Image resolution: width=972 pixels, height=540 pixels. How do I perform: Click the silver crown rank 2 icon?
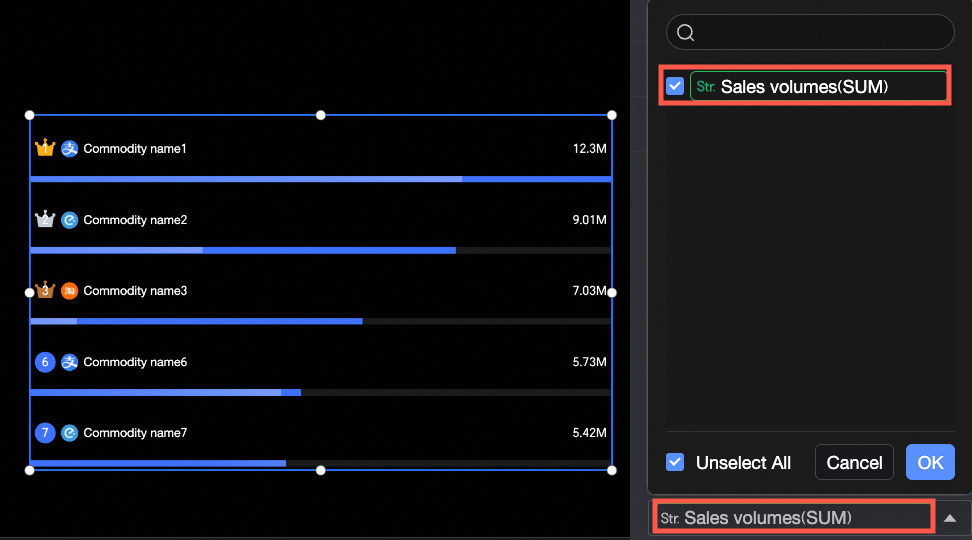coord(45,219)
